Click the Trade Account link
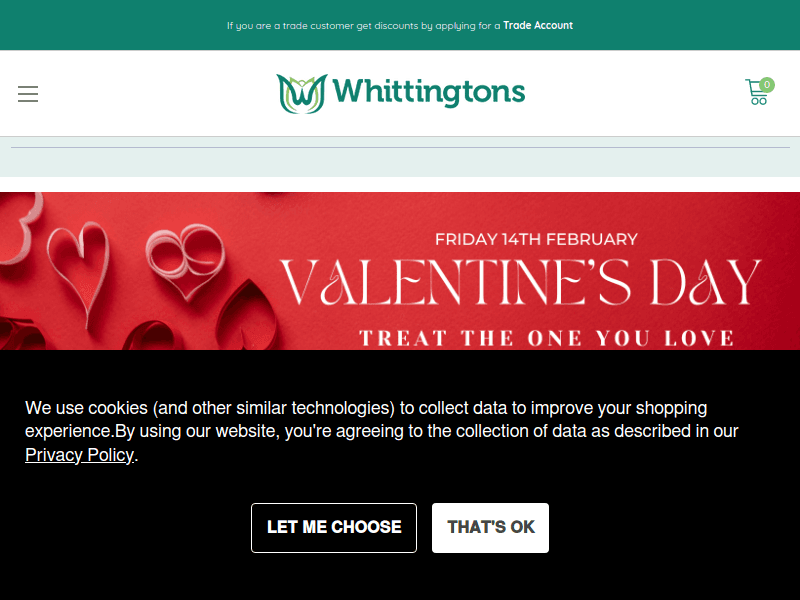 pos(538,25)
